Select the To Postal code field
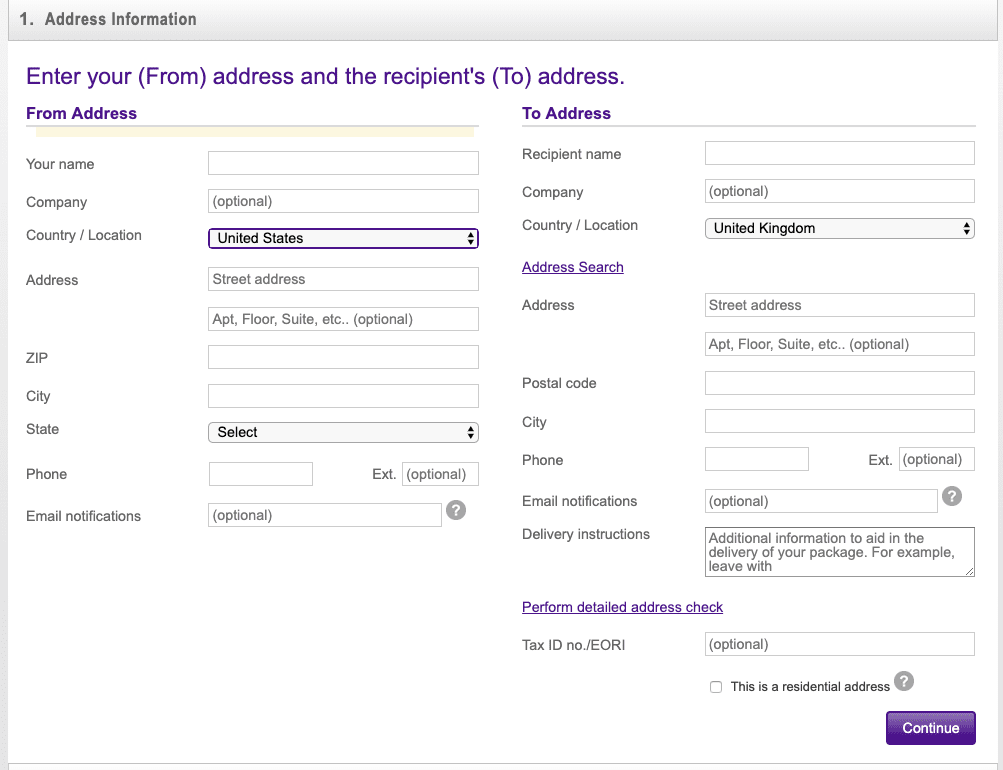1003x770 pixels. [839, 383]
